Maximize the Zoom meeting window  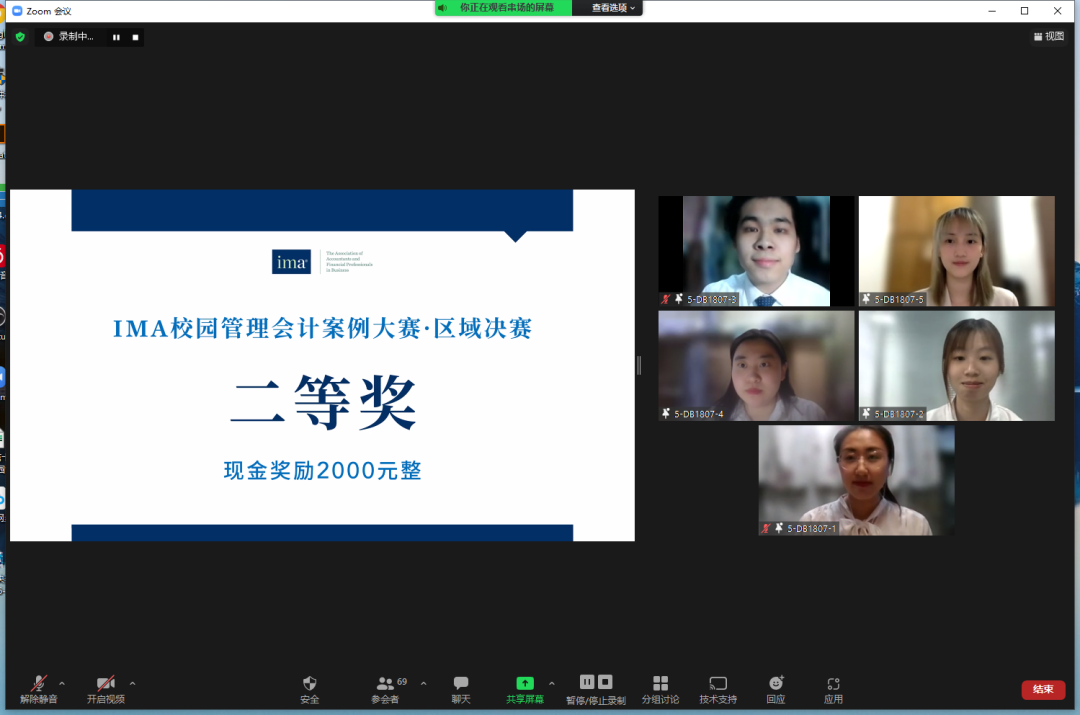point(1025,11)
